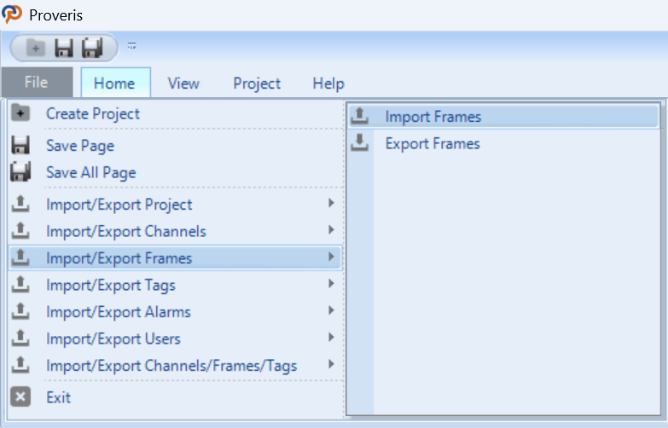Open the View ribbon tab
The width and height of the screenshot is (668, 428).
pyautogui.click(x=184, y=83)
